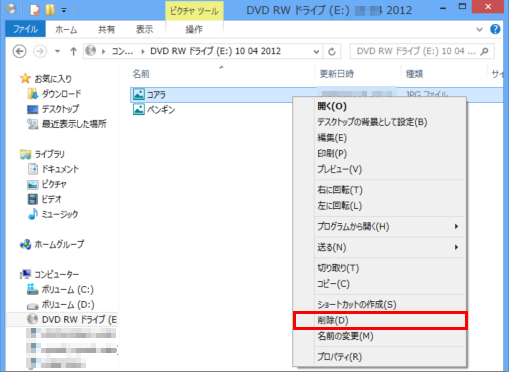Open the Help question mark icon
Screen dimensions: 509x372
click(495, 29)
